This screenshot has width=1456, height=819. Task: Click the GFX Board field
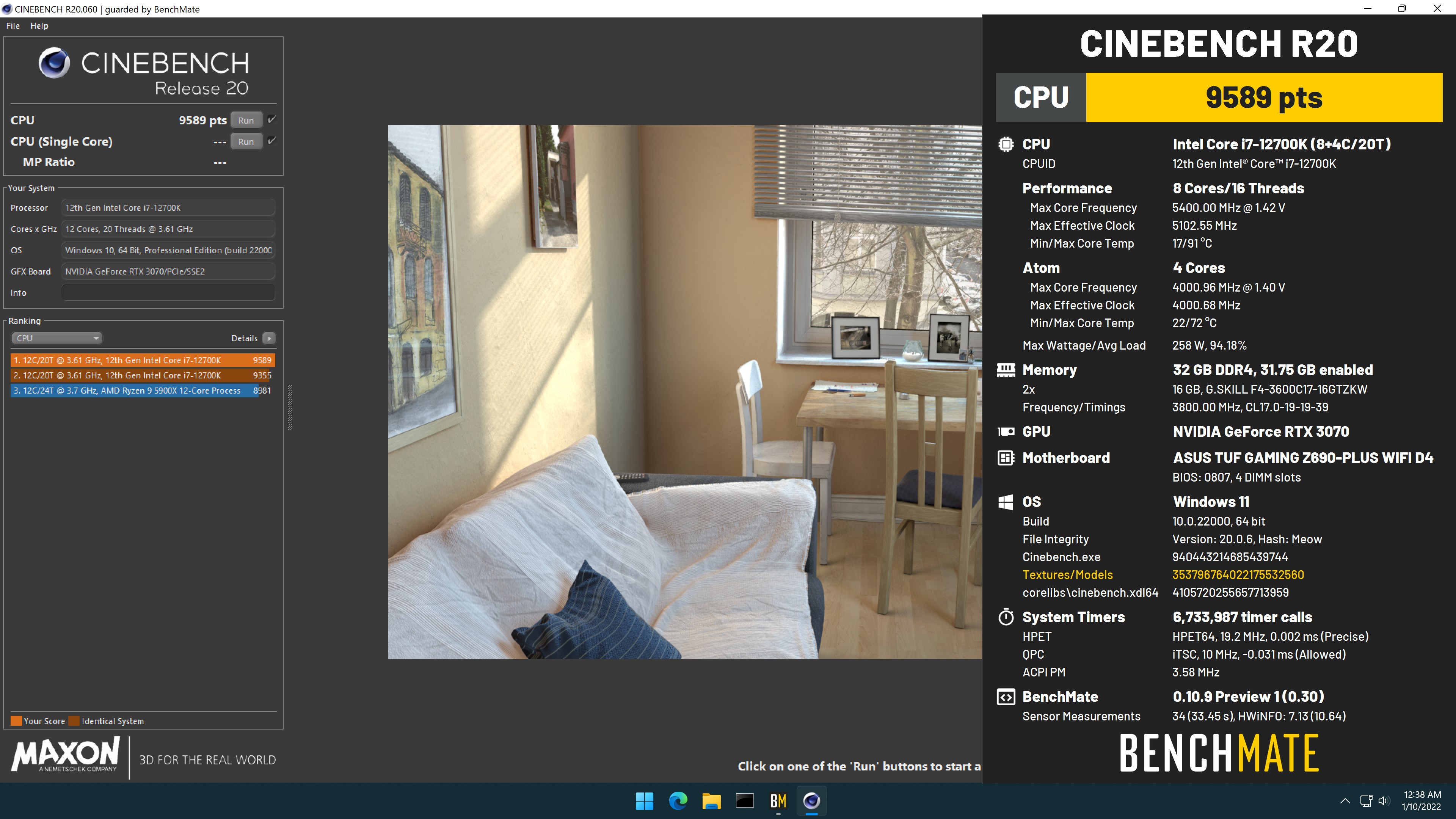[168, 271]
